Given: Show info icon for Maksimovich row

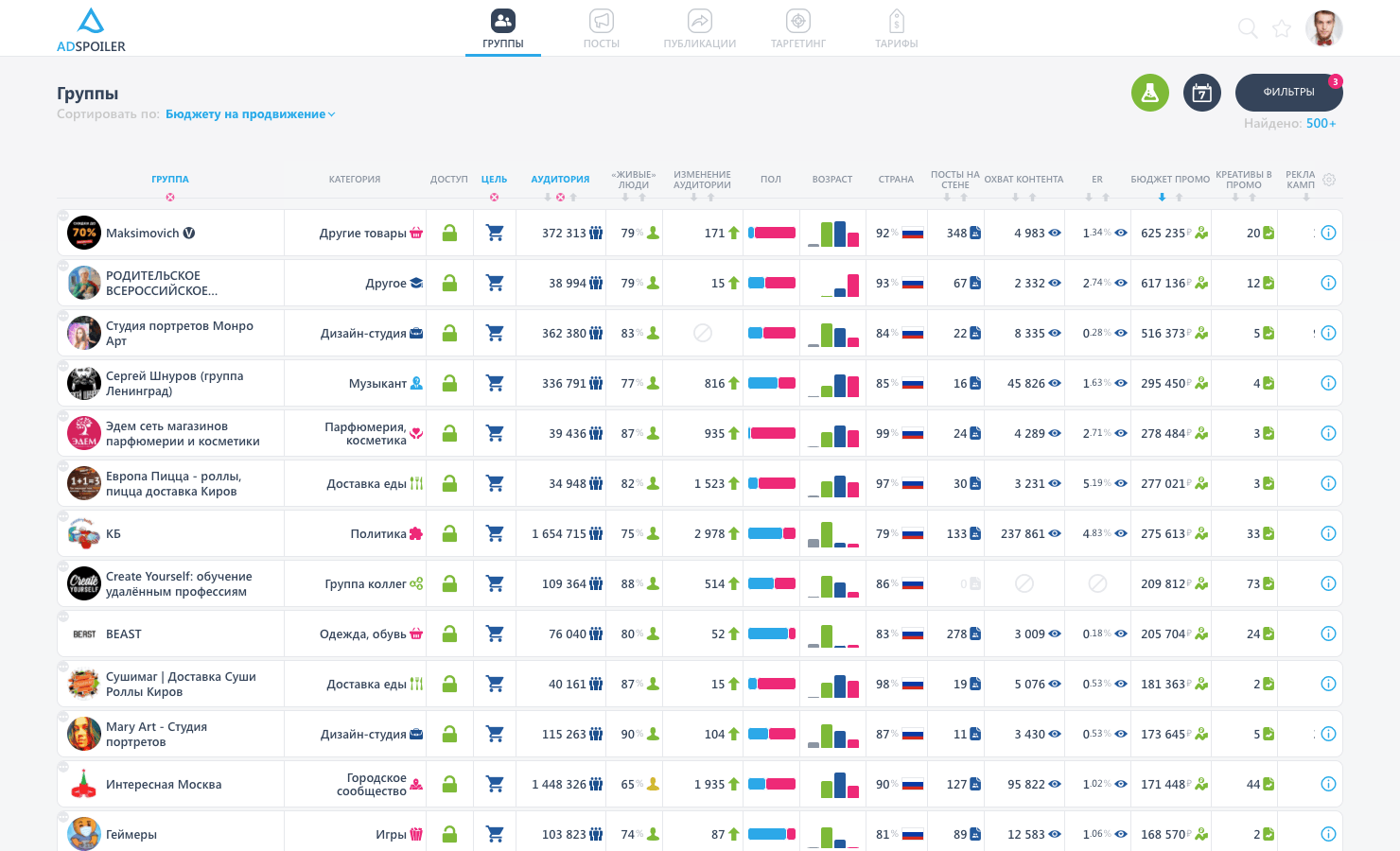Looking at the screenshot, I should point(1328,233).
